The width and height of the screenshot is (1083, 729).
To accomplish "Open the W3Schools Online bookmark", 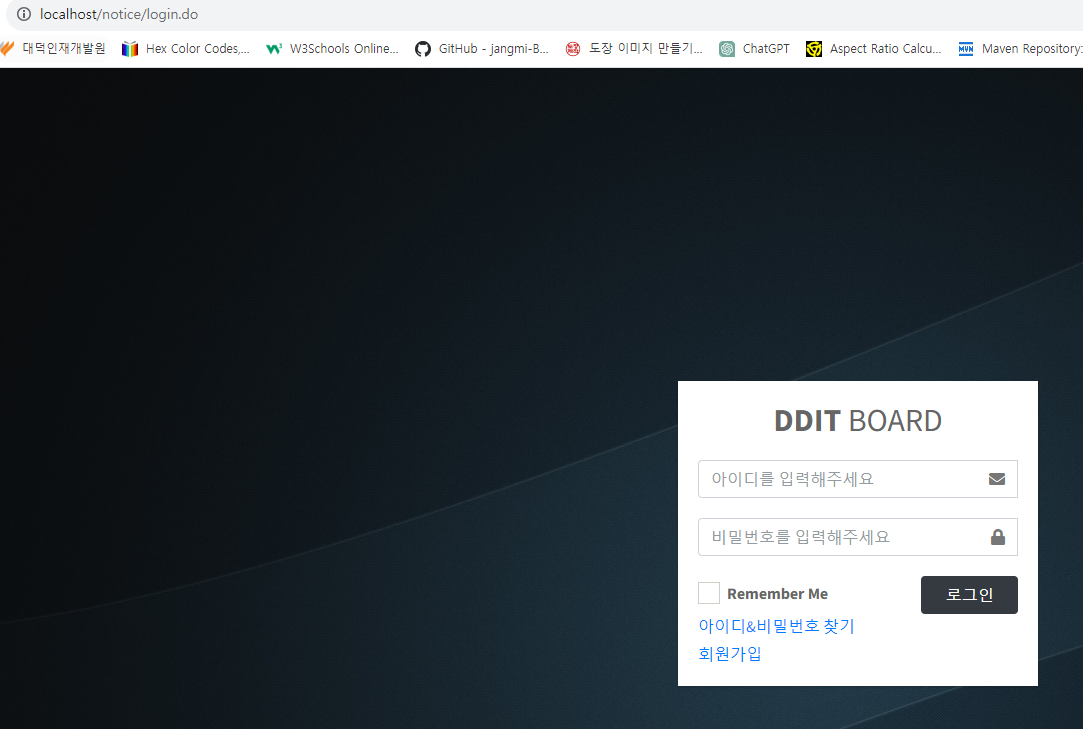I will point(333,48).
